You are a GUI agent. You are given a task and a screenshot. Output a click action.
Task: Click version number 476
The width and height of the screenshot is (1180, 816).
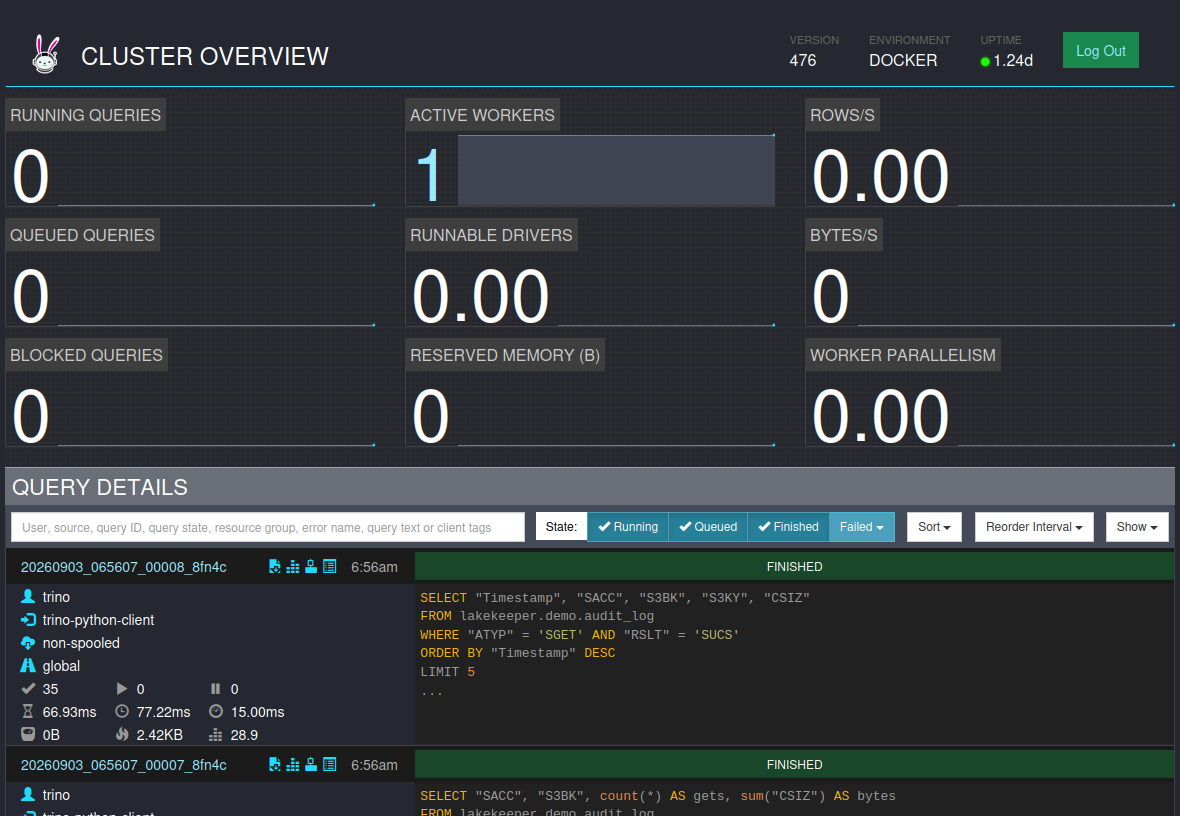pyautogui.click(x=802, y=60)
